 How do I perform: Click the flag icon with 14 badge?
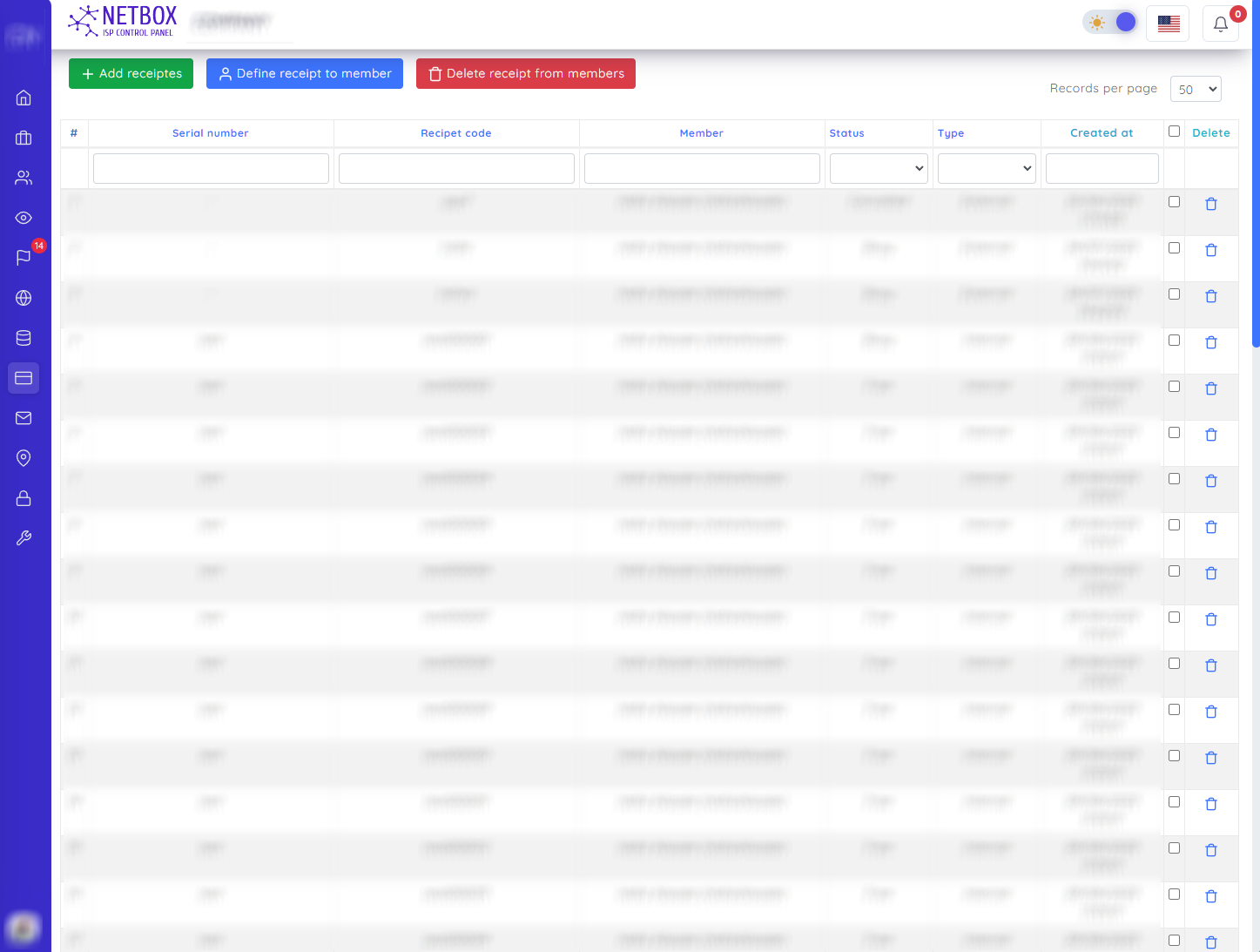tap(24, 258)
